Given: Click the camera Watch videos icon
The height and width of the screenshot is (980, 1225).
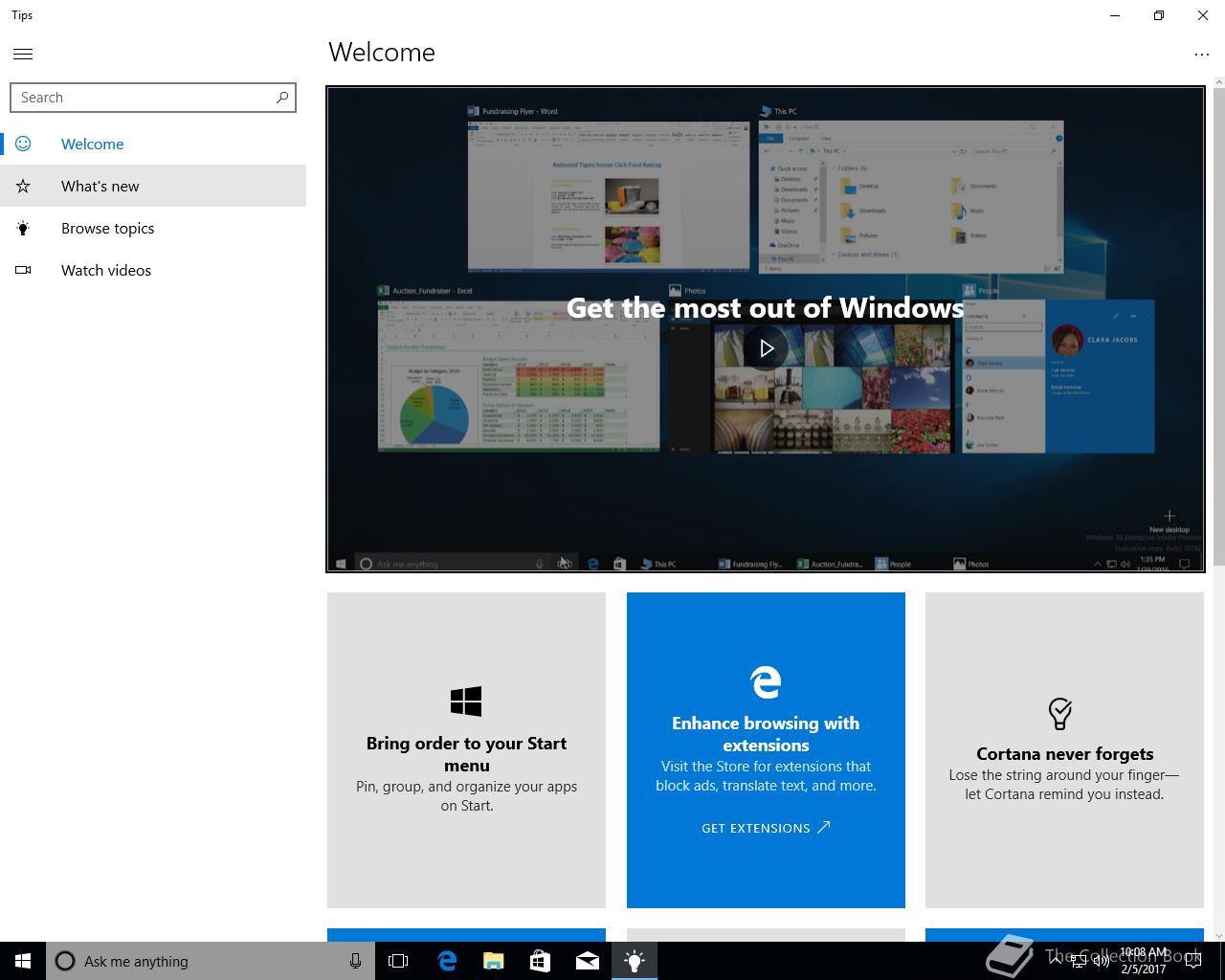Looking at the screenshot, I should pos(23,270).
